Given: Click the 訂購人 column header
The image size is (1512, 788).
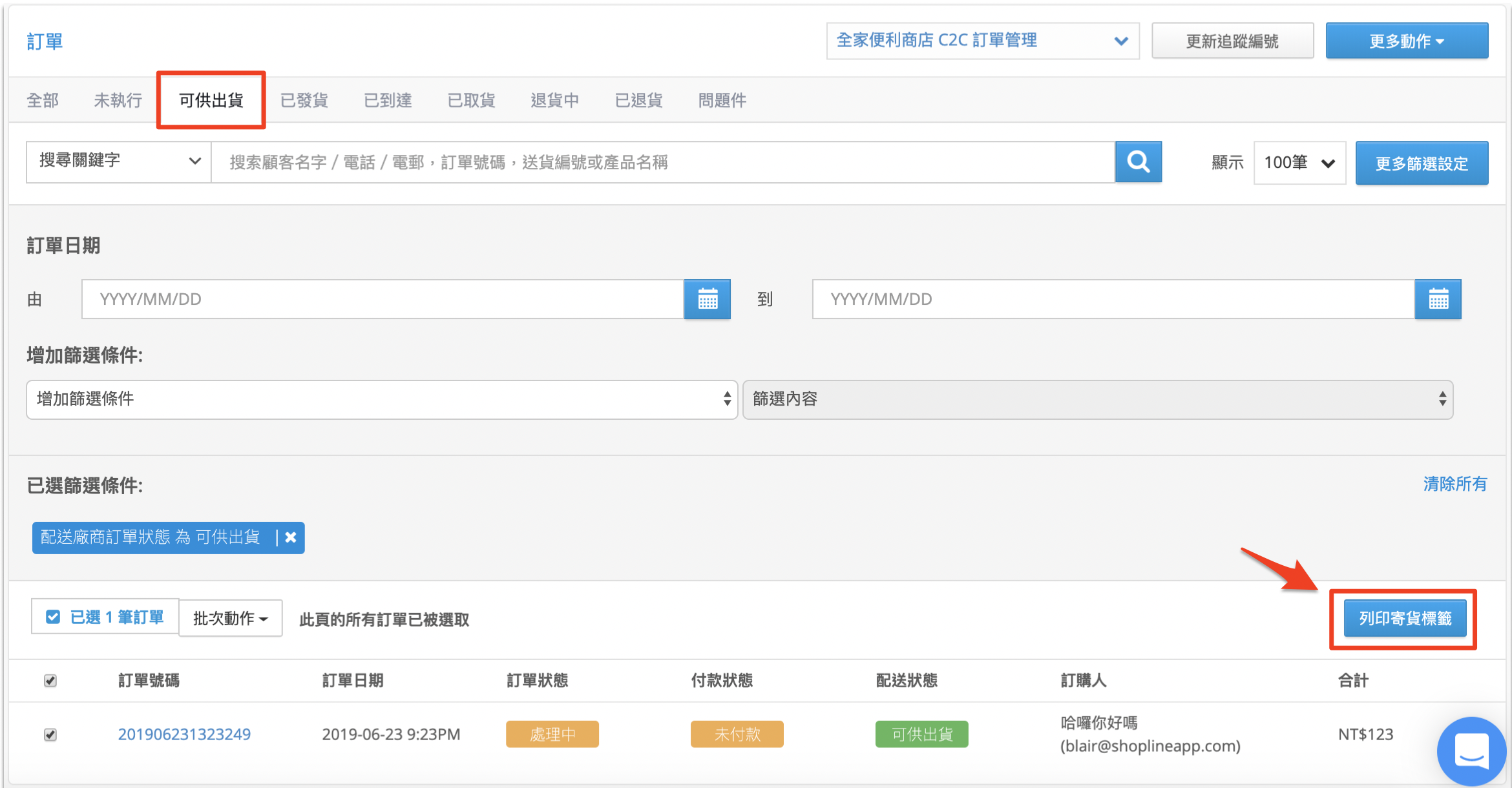Looking at the screenshot, I should pos(1084,680).
